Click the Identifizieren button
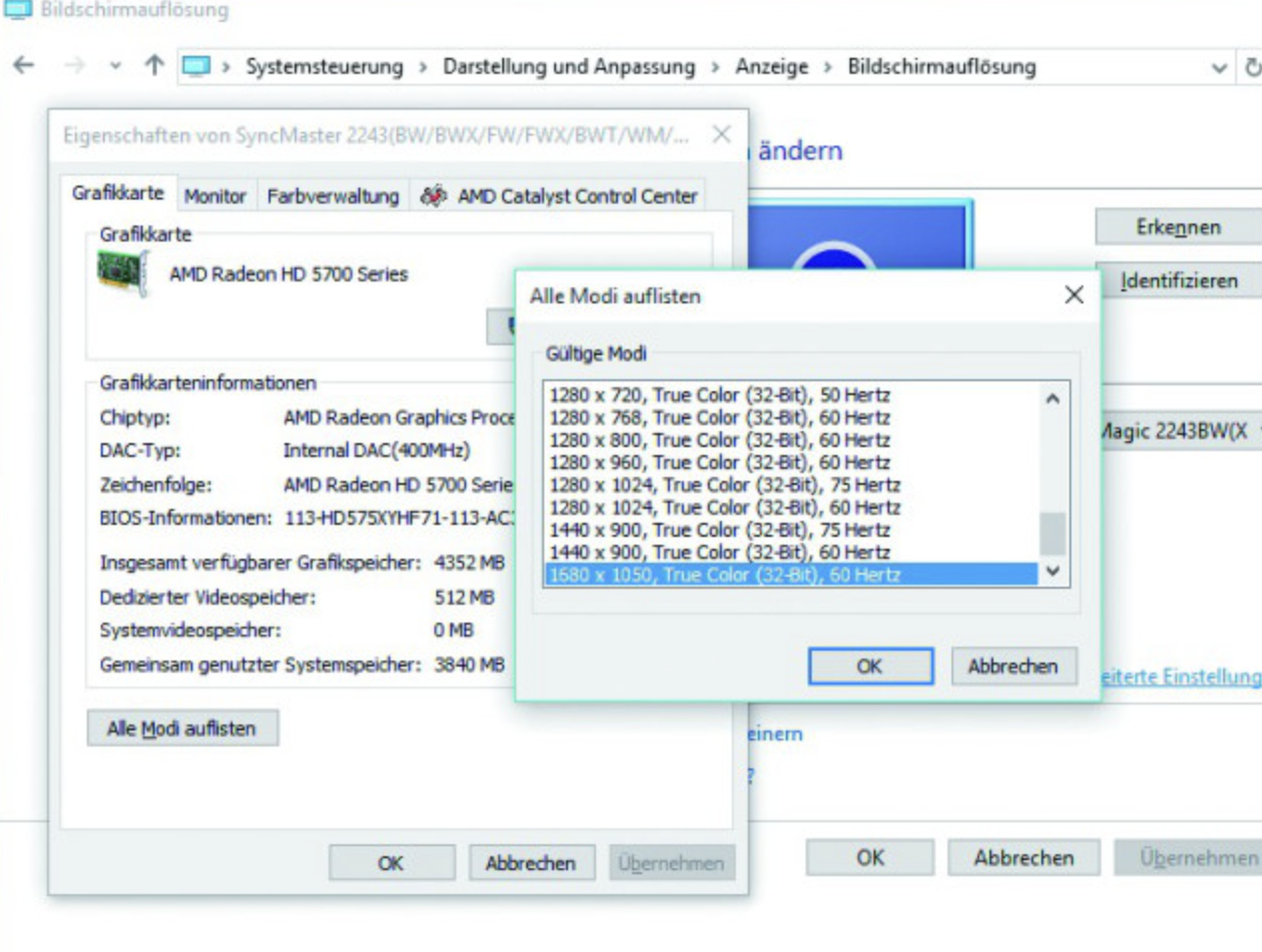 (1178, 281)
